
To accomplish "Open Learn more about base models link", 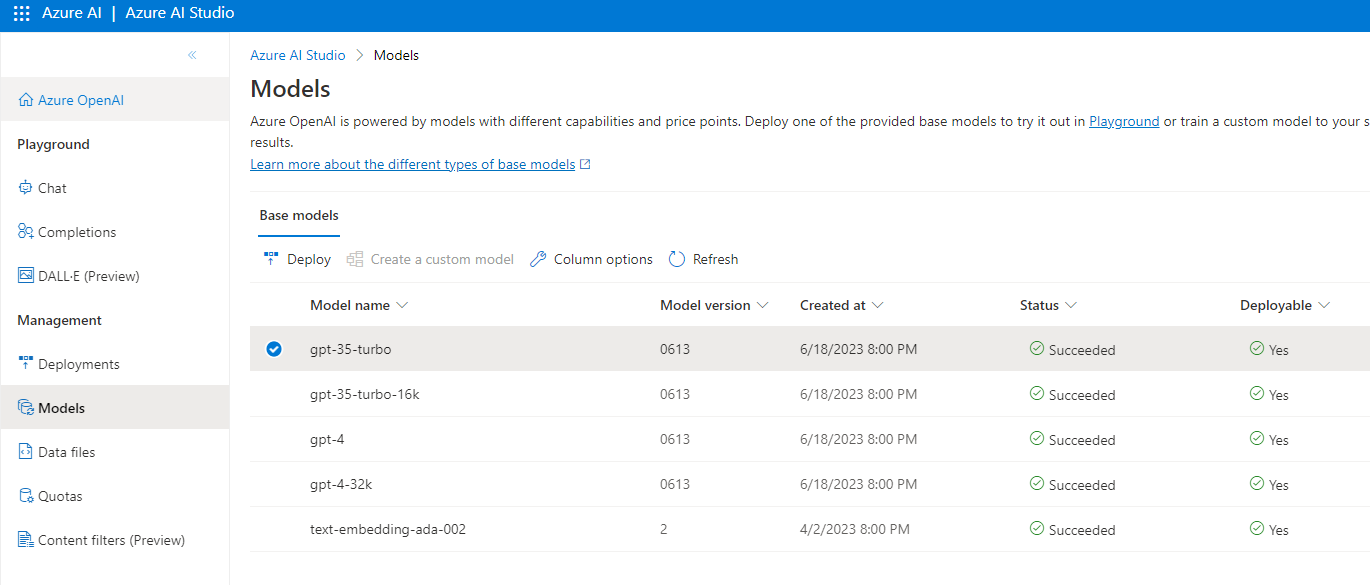I will tap(413, 164).
